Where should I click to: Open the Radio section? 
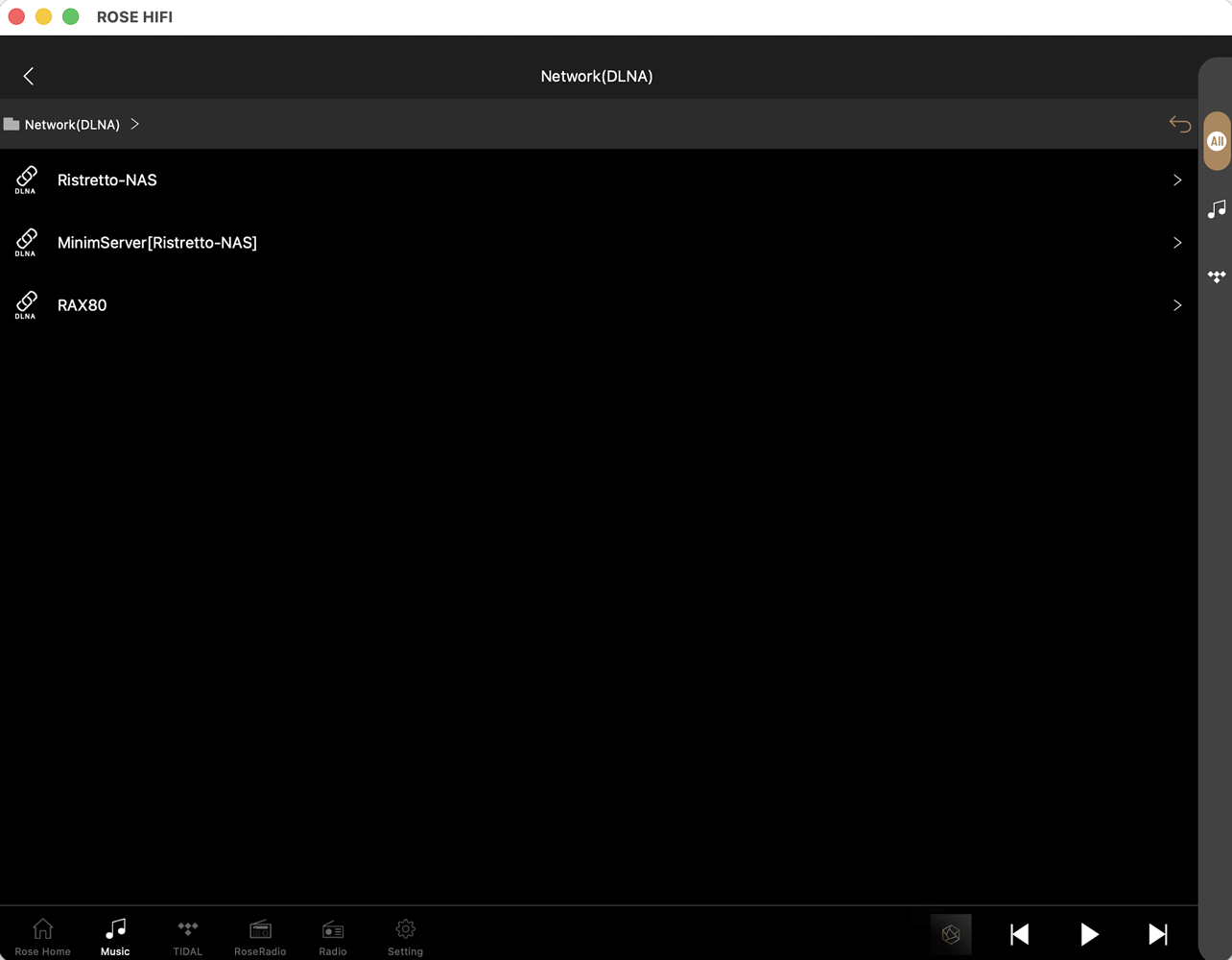pyautogui.click(x=332, y=936)
